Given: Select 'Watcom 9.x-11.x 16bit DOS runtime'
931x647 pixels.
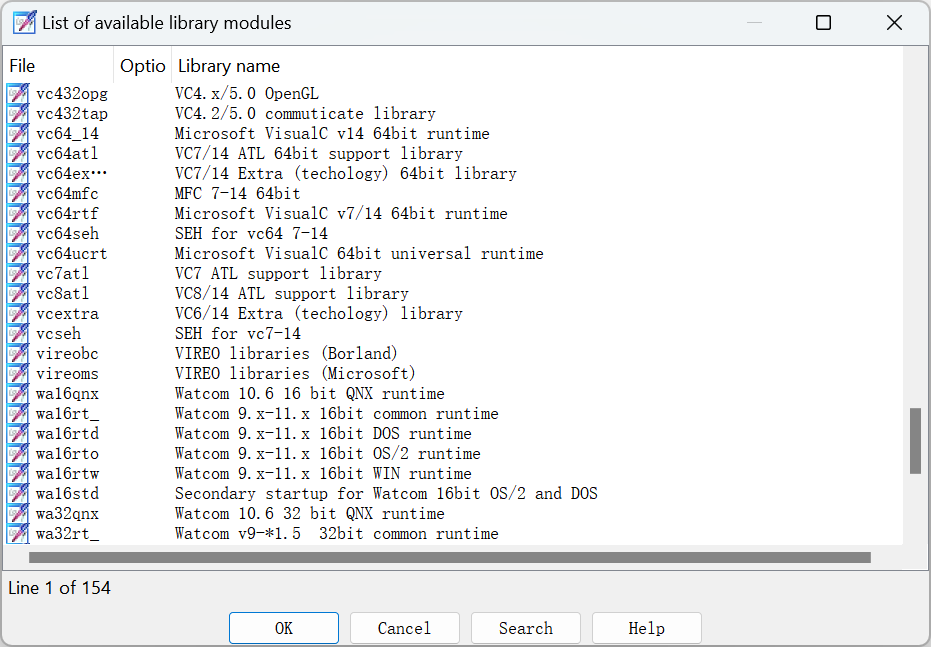Looking at the screenshot, I should [323, 434].
